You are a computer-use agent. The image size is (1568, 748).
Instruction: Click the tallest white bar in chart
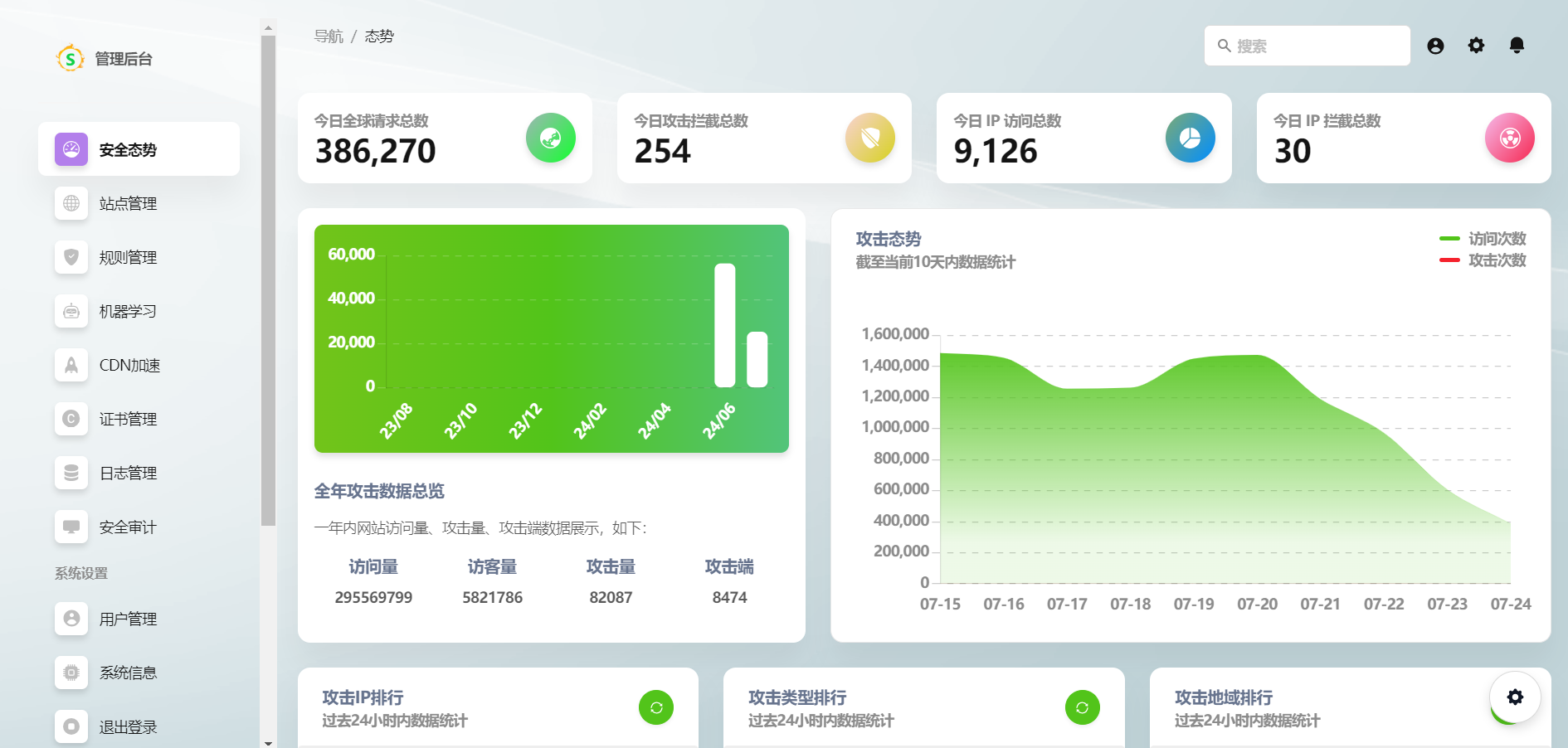pos(724,325)
